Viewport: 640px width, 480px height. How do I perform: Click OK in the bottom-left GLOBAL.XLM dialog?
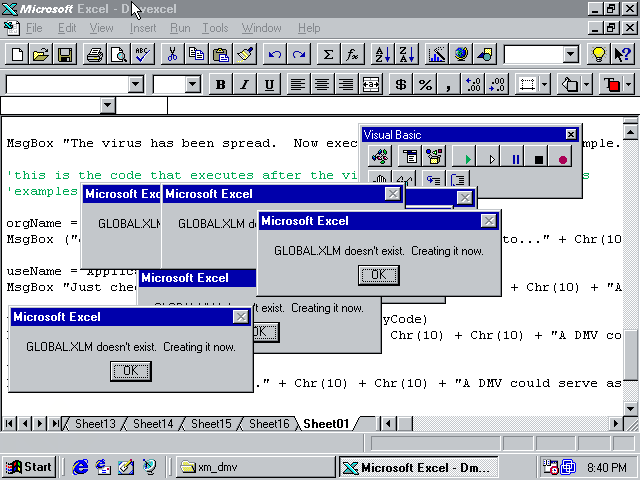[131, 371]
